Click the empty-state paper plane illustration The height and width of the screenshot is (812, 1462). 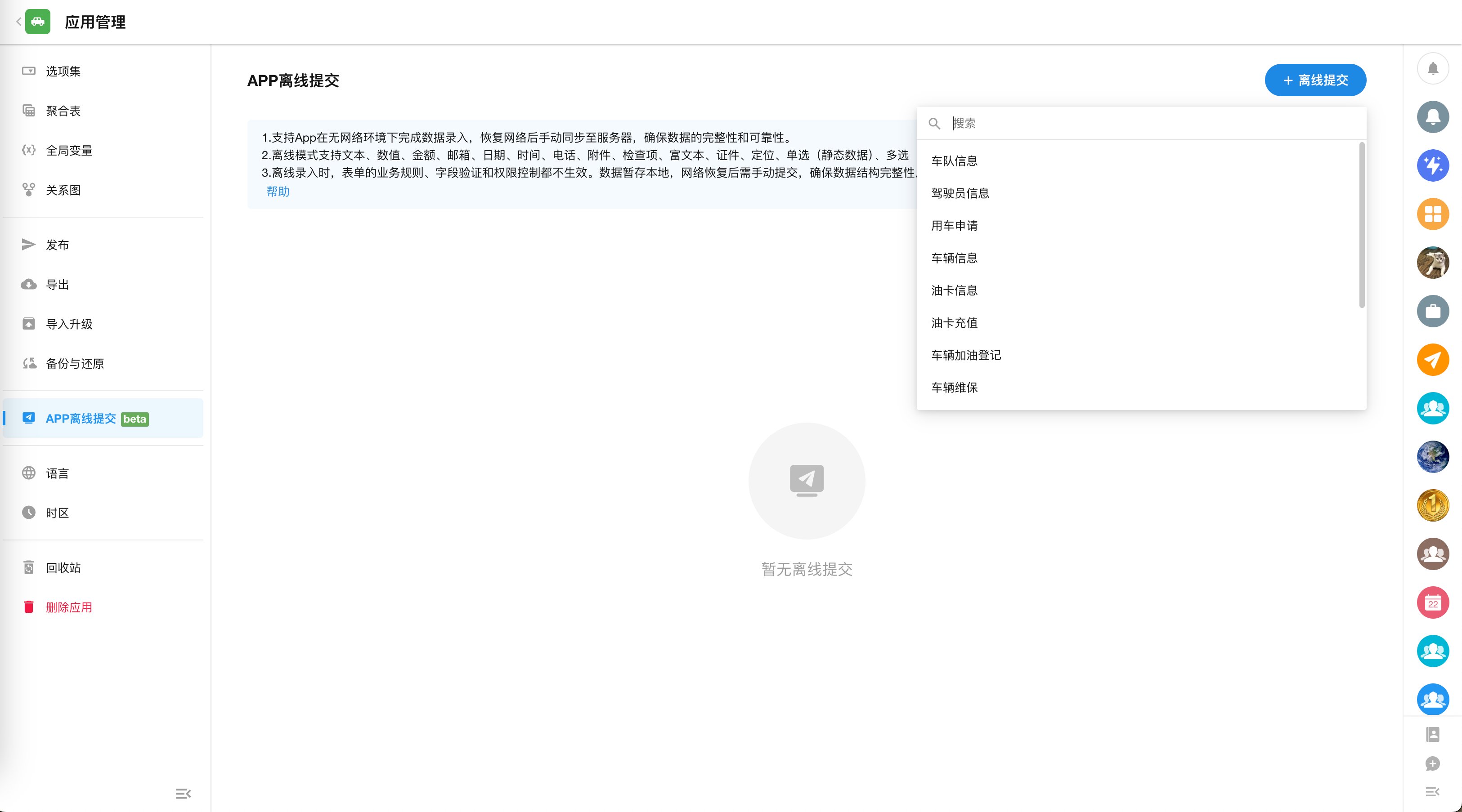tap(807, 481)
